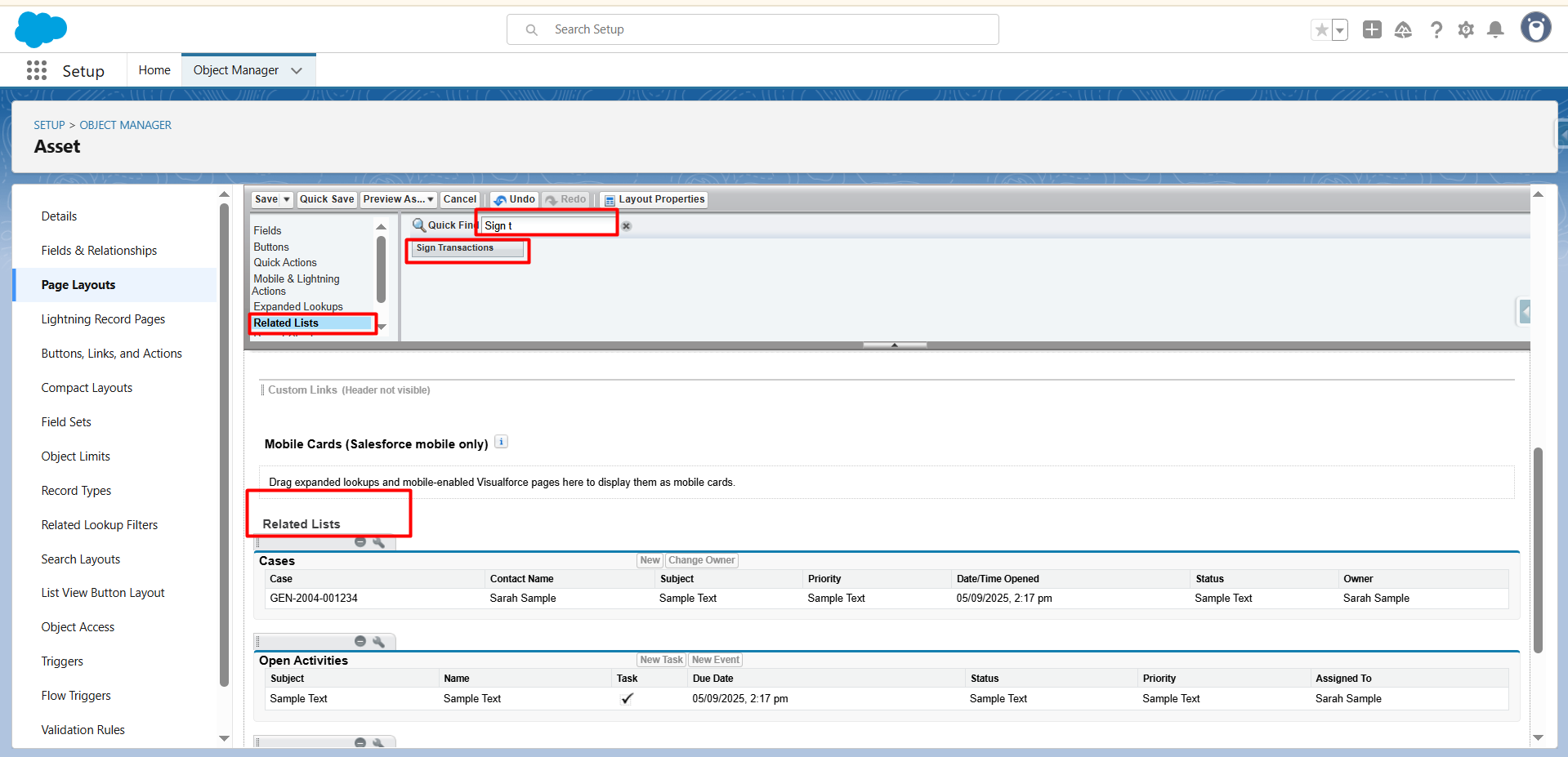1568x757 pixels.
Task: Clear the Quick Find search text
Action: pyautogui.click(x=627, y=226)
